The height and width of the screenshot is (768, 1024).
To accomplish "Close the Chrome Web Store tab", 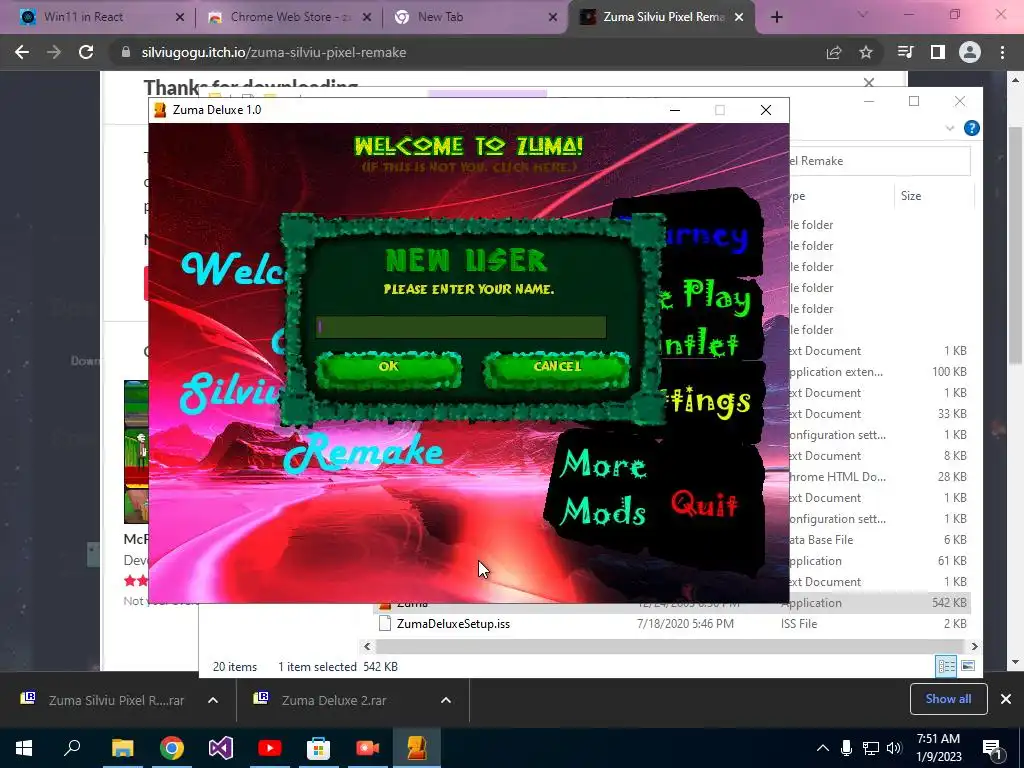I will click(x=367, y=17).
